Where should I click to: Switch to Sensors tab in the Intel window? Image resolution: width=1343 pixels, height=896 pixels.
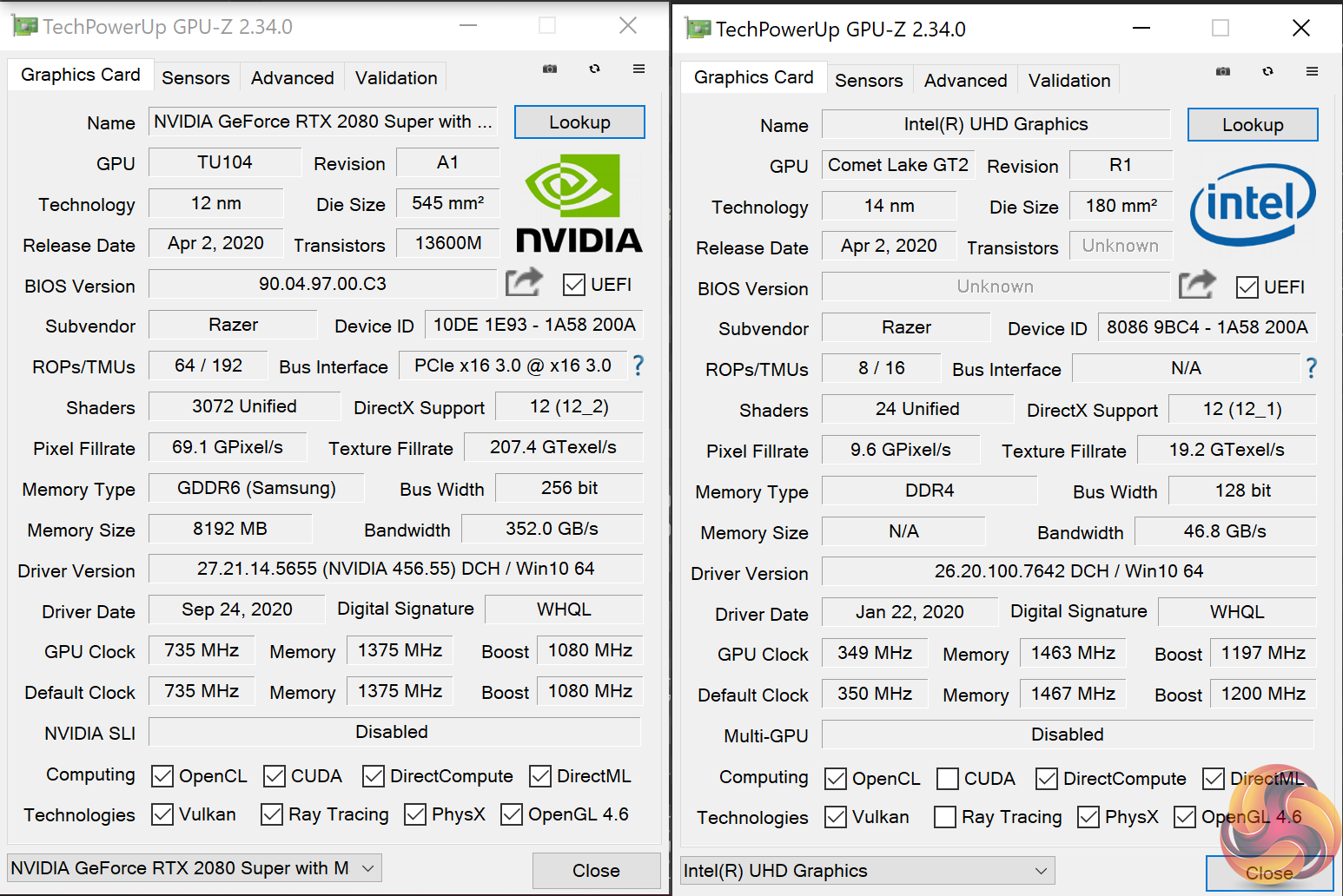tap(869, 81)
